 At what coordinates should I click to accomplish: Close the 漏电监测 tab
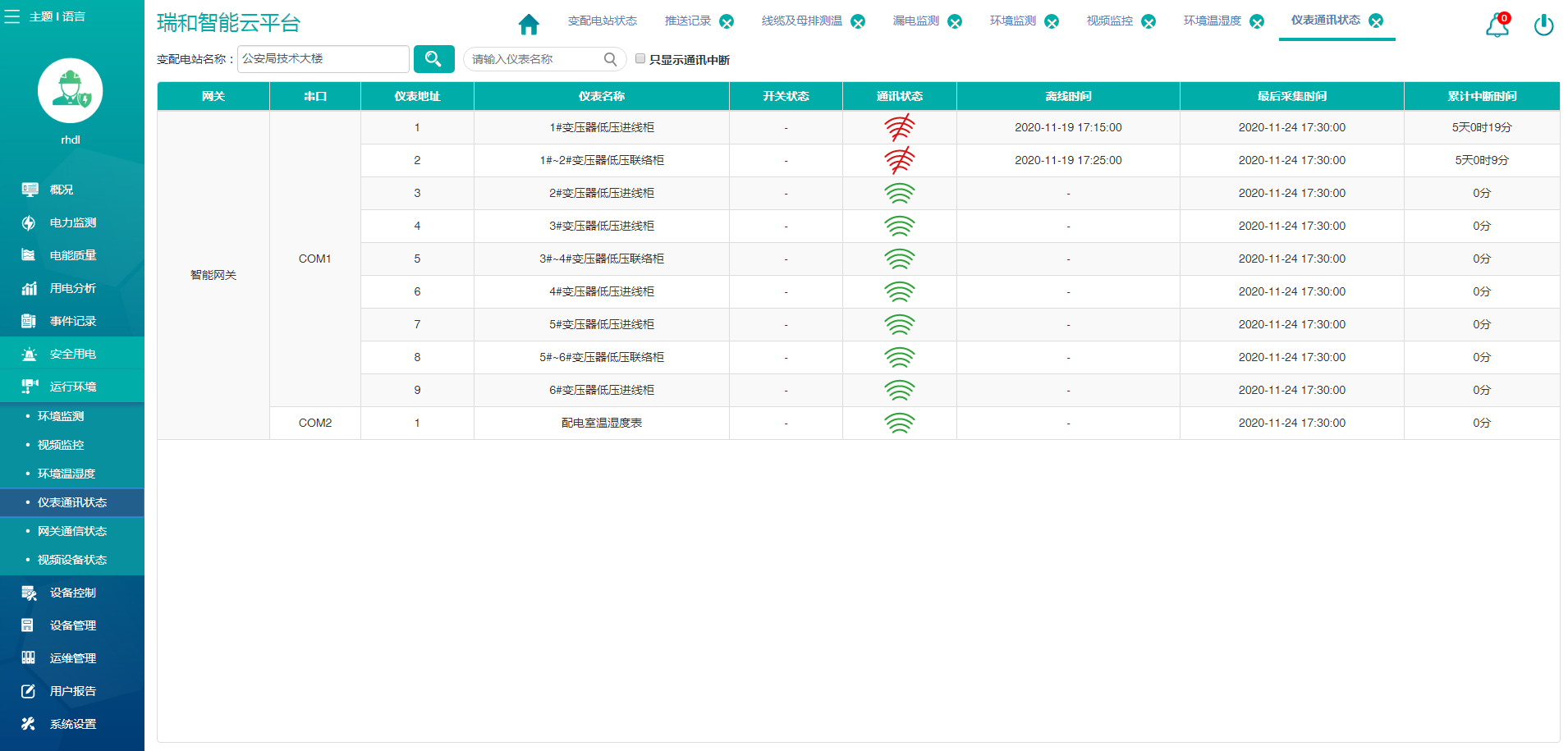pos(955,21)
